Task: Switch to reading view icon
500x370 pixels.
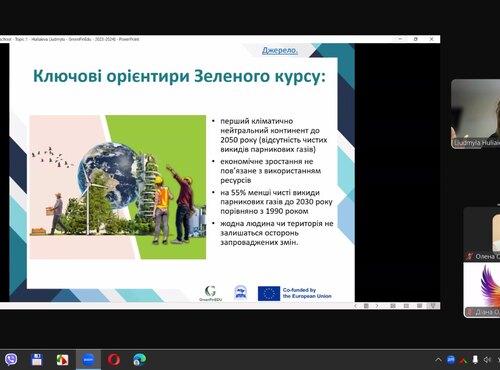Action: [406, 306]
